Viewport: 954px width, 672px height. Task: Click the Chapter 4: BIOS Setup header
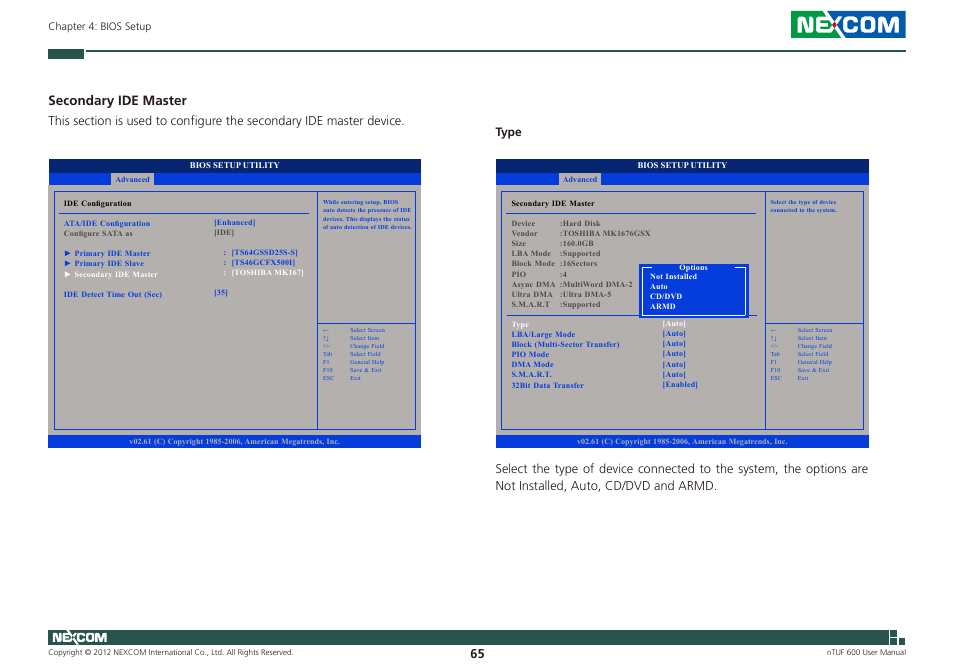(x=100, y=26)
